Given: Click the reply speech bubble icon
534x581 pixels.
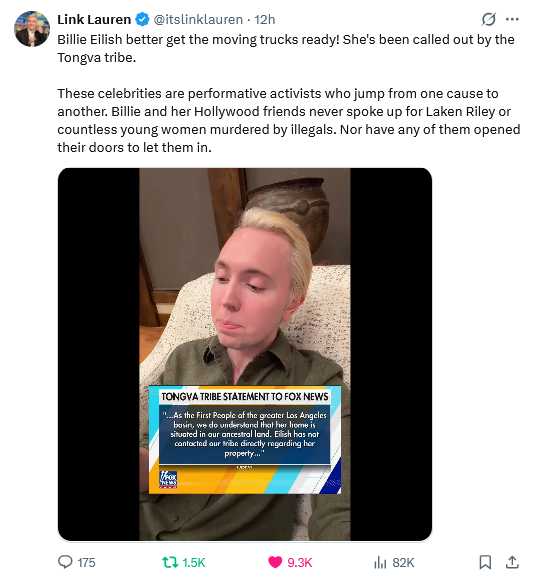Looking at the screenshot, I should (x=65, y=562).
